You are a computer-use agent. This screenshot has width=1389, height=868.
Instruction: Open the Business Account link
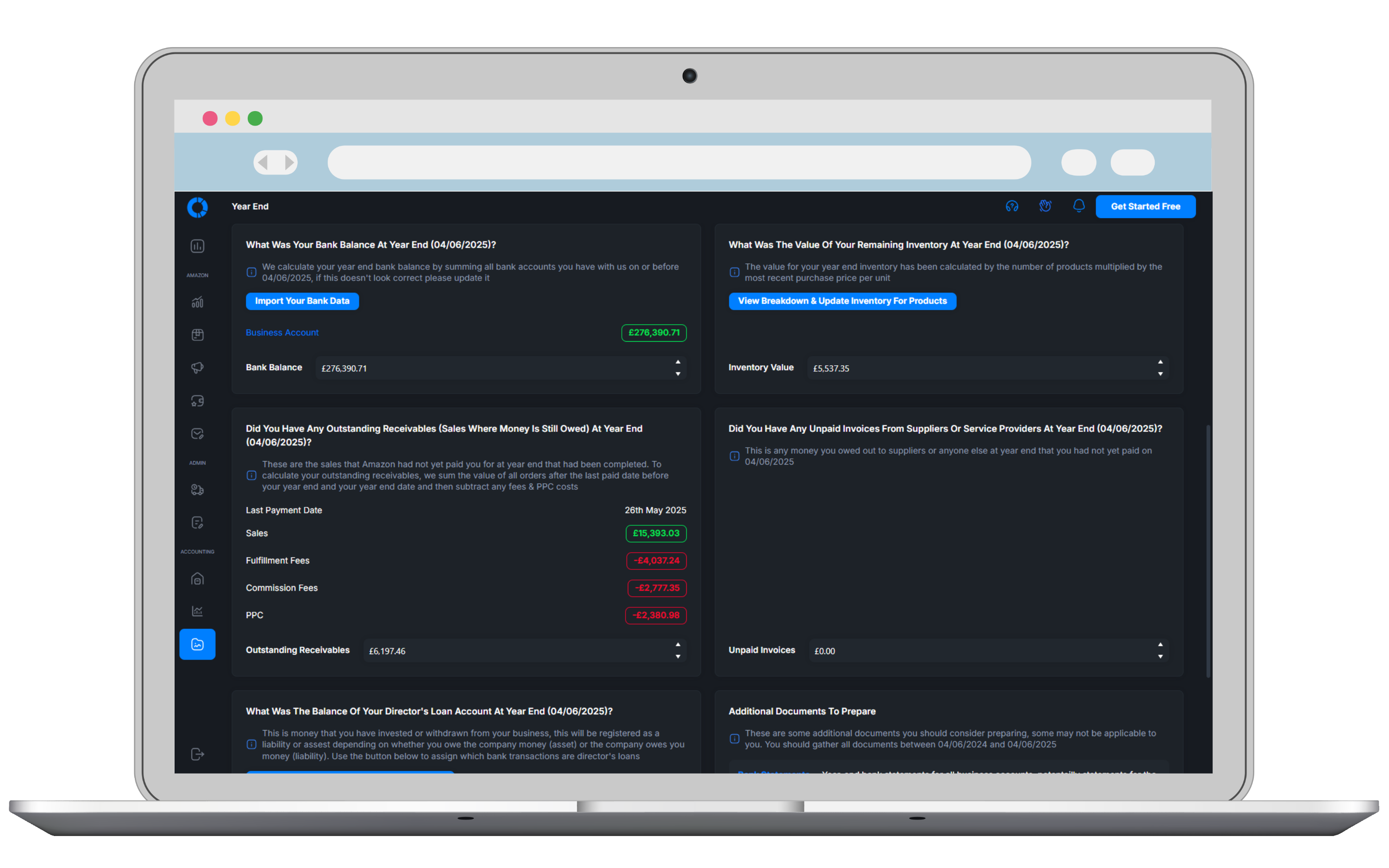282,332
